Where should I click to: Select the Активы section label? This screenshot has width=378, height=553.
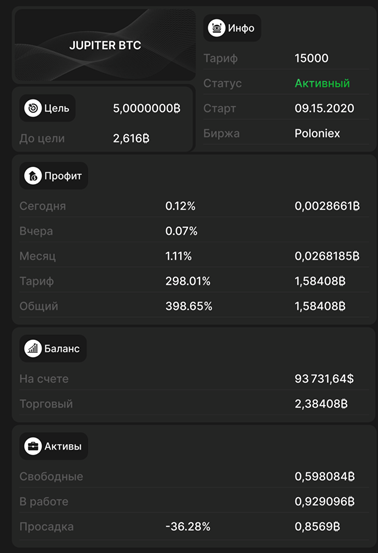click(x=63, y=446)
